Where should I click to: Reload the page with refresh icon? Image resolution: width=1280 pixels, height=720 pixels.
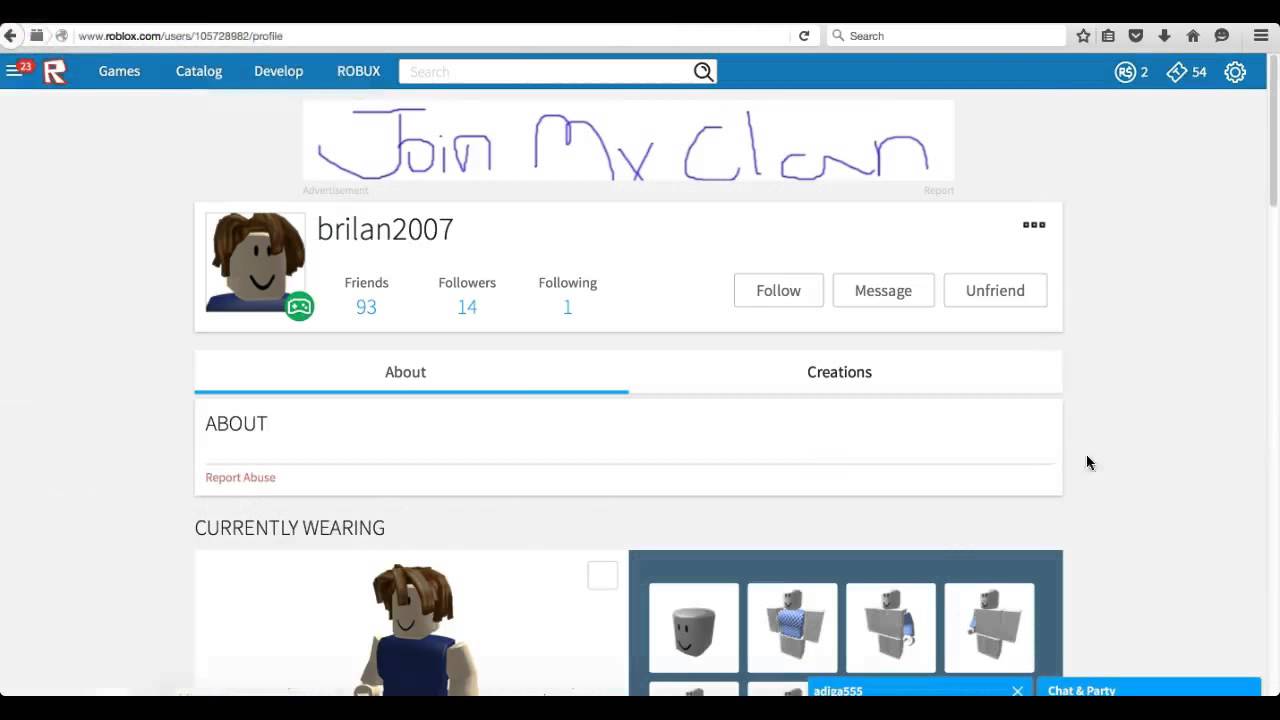(804, 36)
